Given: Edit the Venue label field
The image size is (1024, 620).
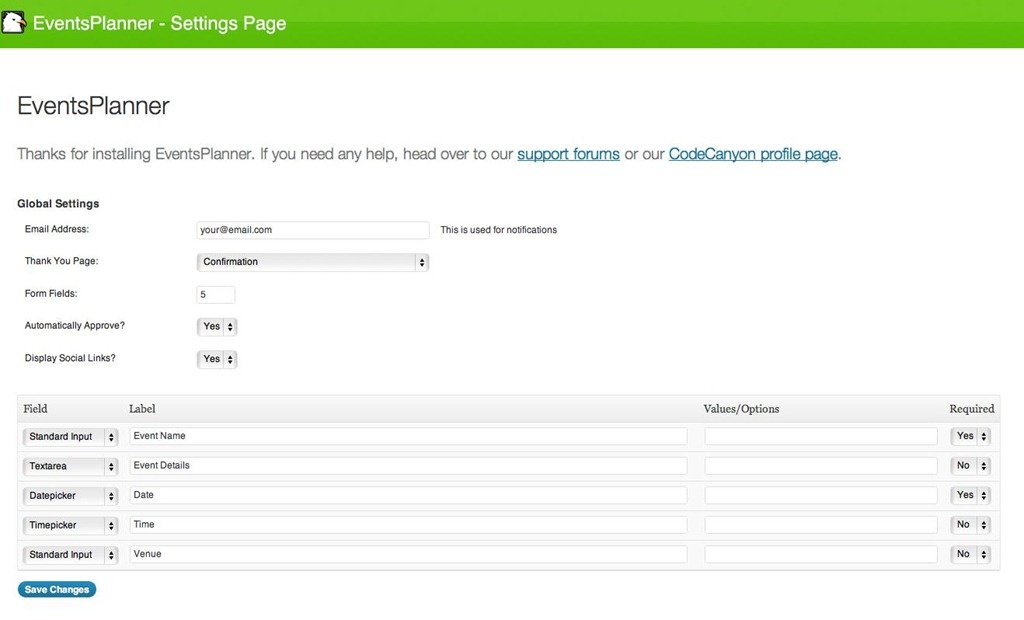Looking at the screenshot, I should click(x=408, y=554).
